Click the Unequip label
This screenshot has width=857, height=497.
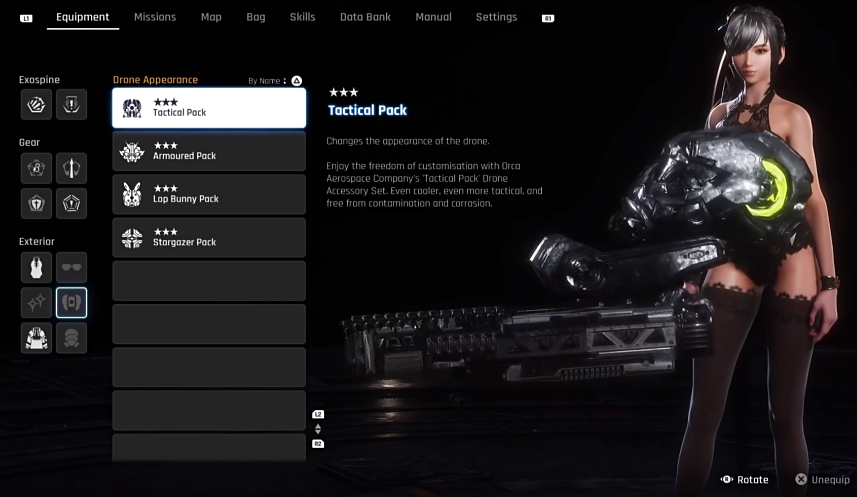pos(830,480)
